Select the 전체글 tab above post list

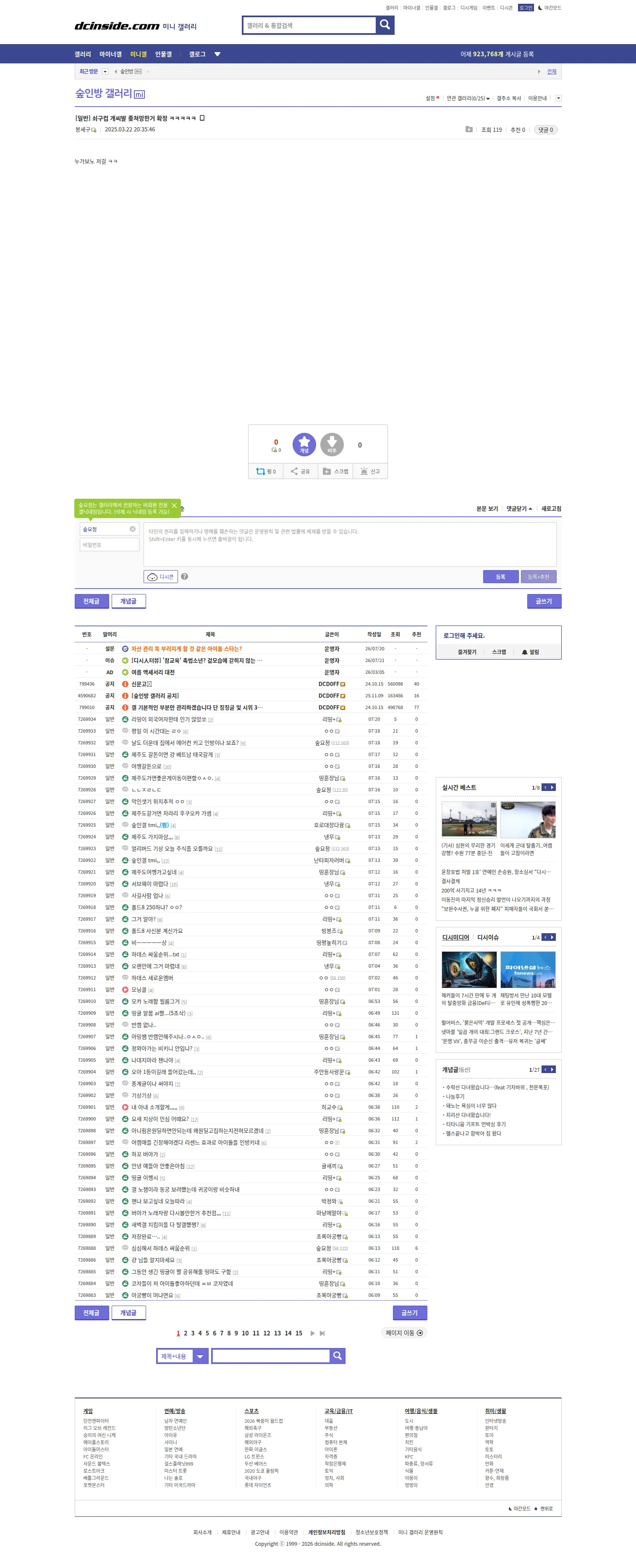pyautogui.click(x=91, y=601)
